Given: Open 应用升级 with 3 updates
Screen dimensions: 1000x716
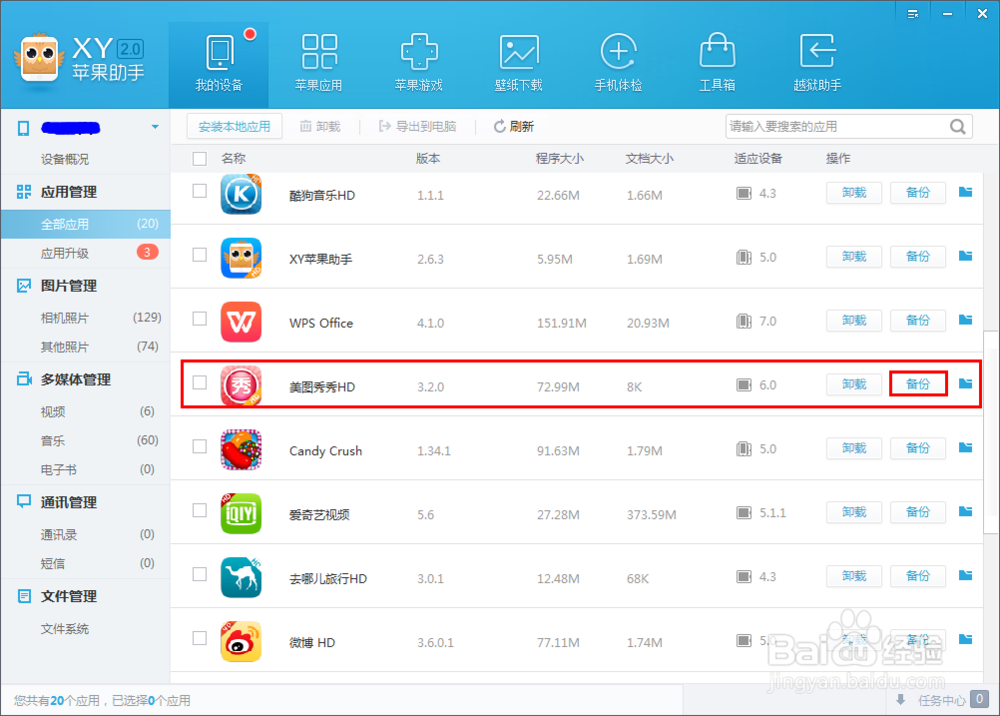Looking at the screenshot, I should pos(85,253).
